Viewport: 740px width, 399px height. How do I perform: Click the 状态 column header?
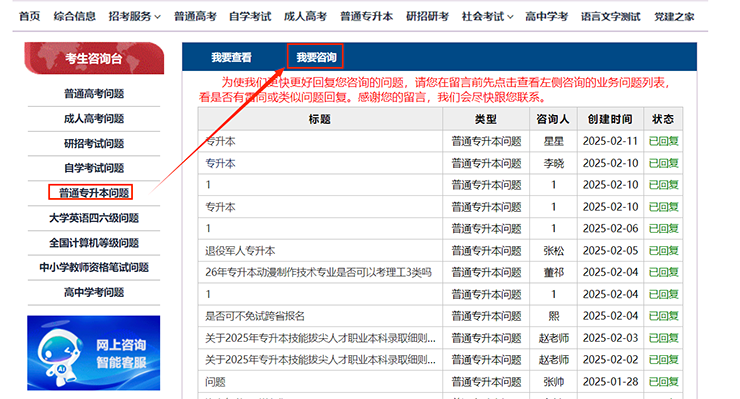click(663, 119)
